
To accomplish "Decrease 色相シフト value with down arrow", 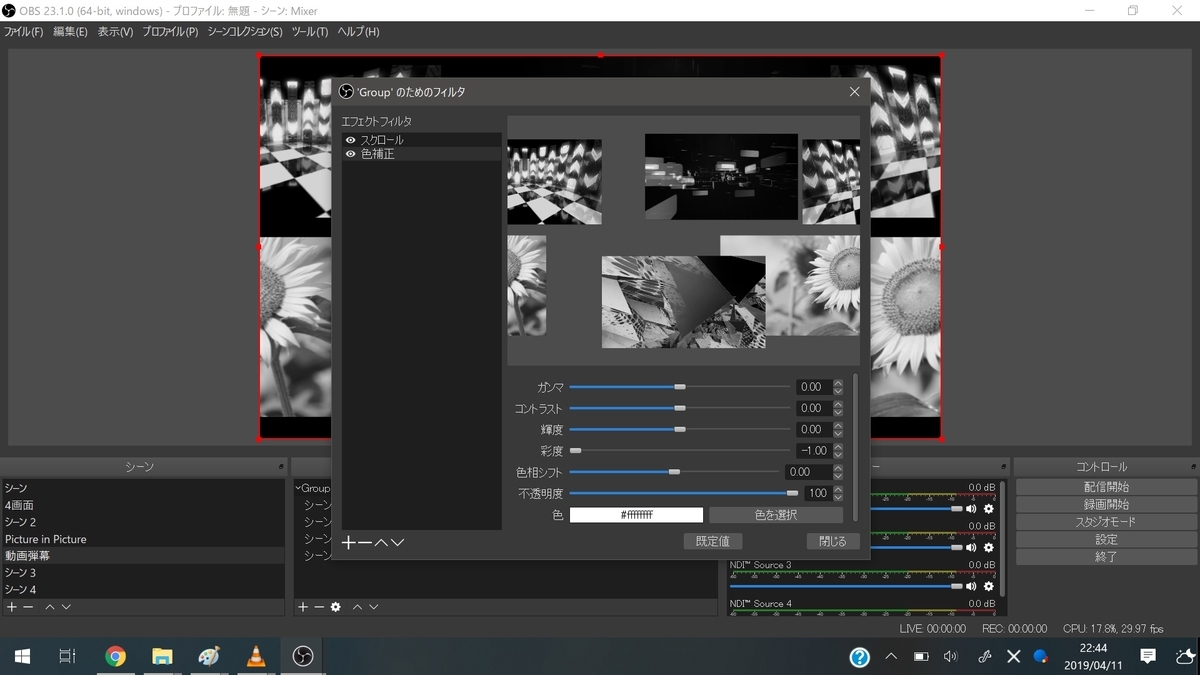I will 838,475.
